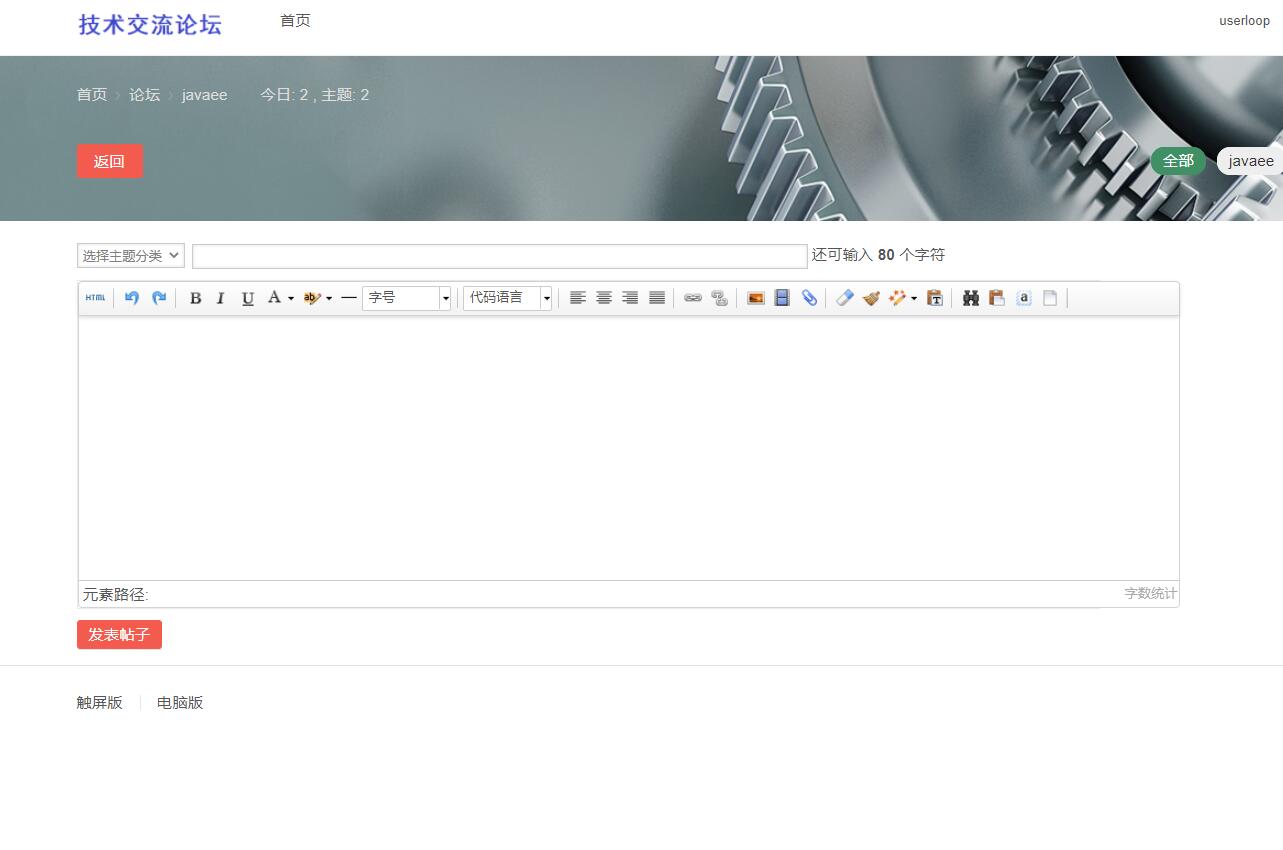Expand the highlight color picker arrow
The height and width of the screenshot is (850, 1283).
click(x=329, y=298)
